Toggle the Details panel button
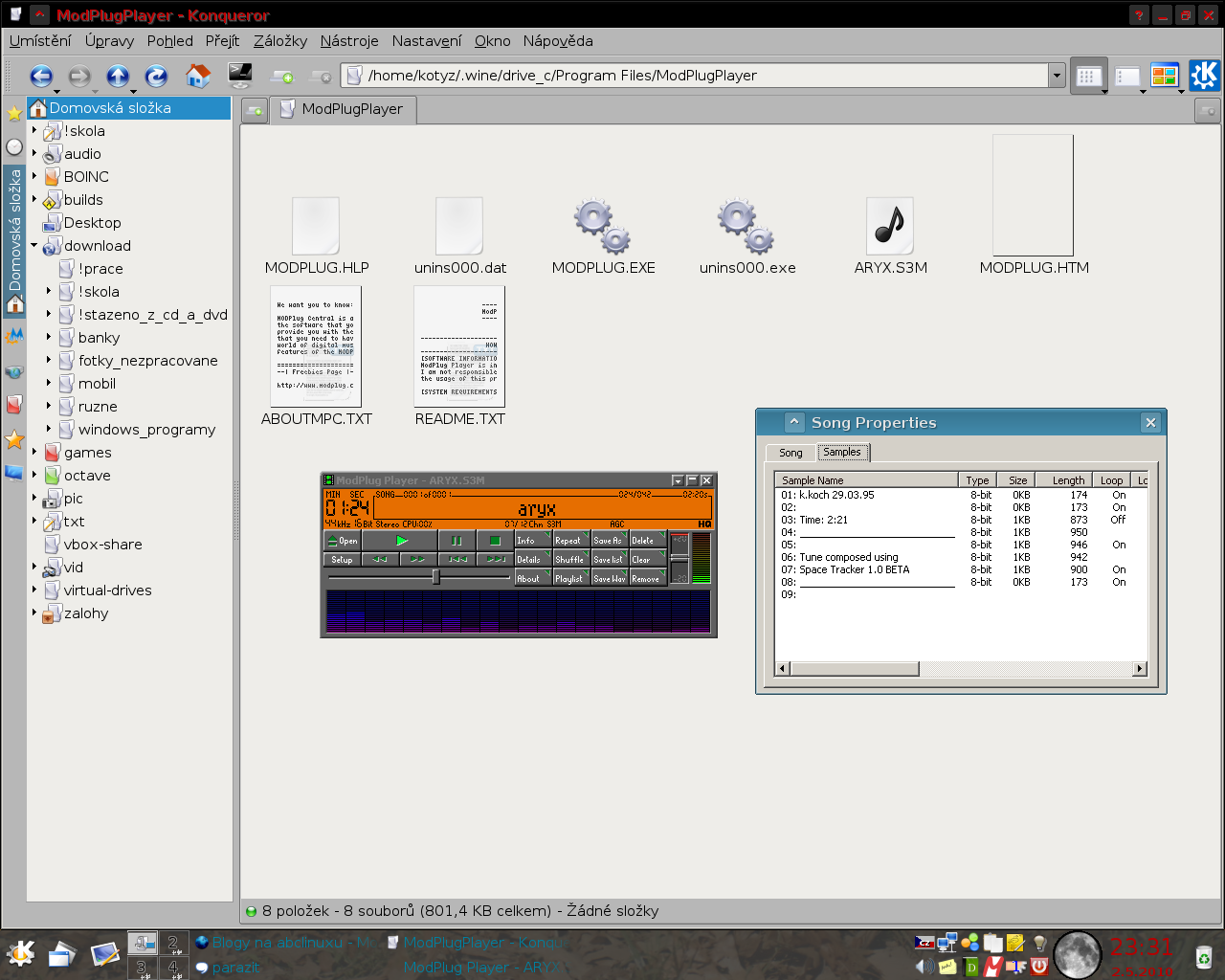This screenshot has width=1225, height=980. pos(533,559)
